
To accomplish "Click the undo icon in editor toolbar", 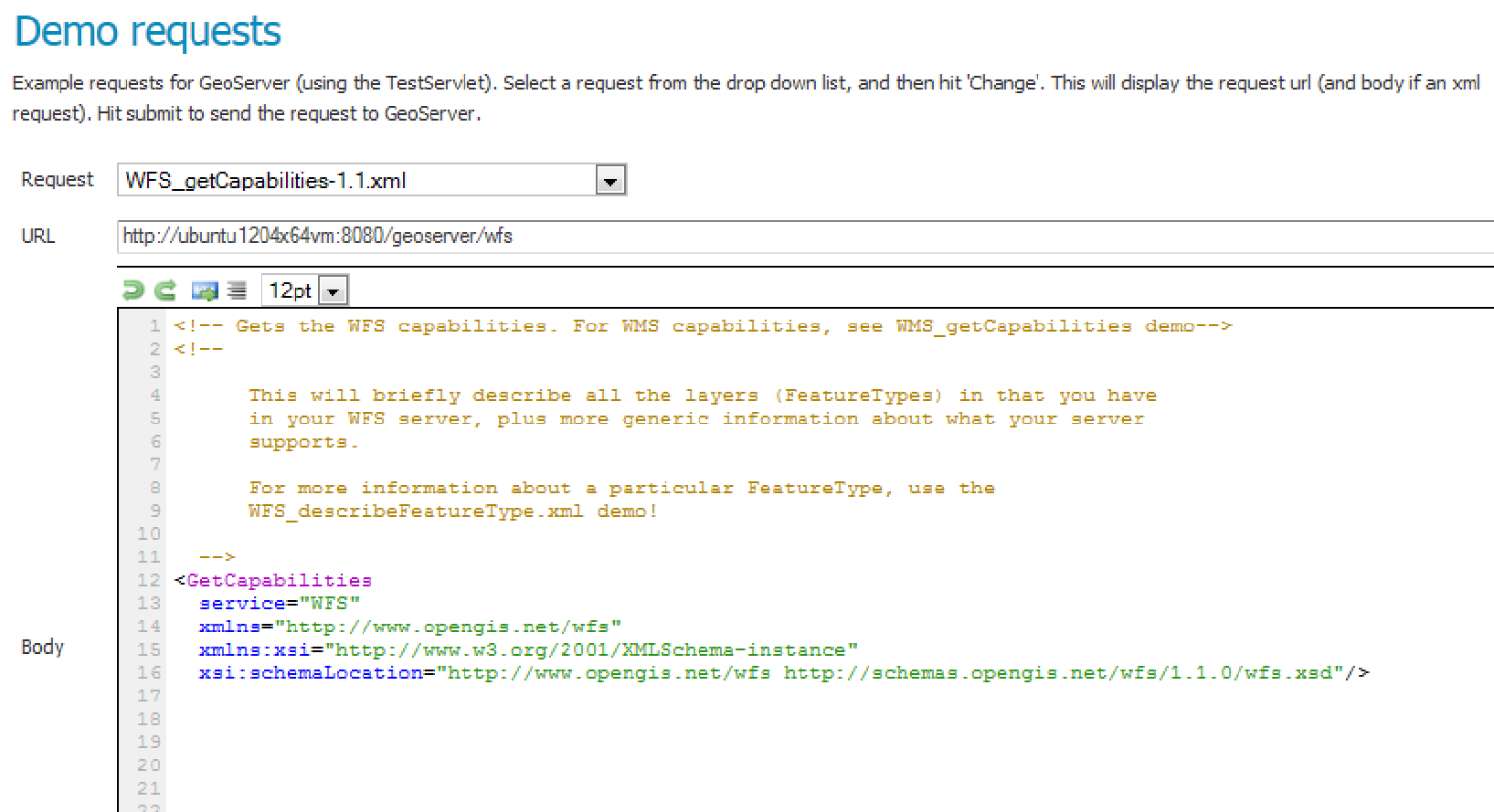I will click(x=133, y=290).
